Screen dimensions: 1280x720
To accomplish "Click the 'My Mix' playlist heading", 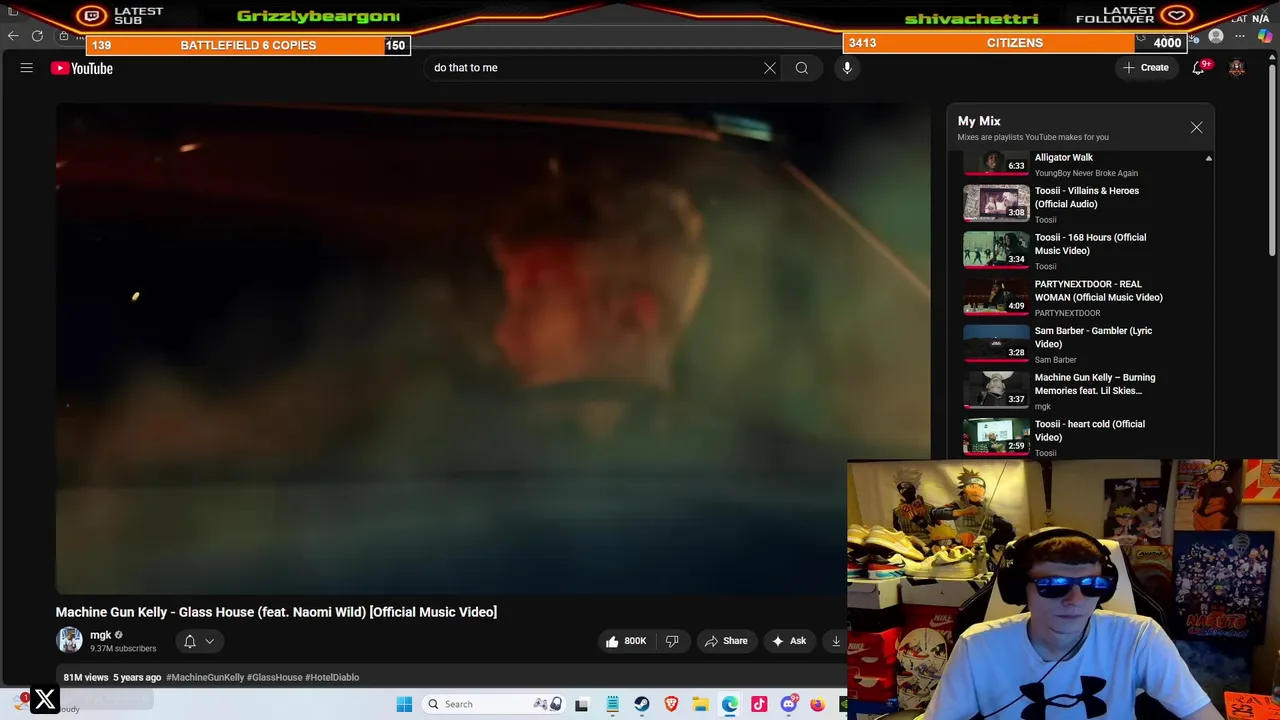I will tap(979, 121).
